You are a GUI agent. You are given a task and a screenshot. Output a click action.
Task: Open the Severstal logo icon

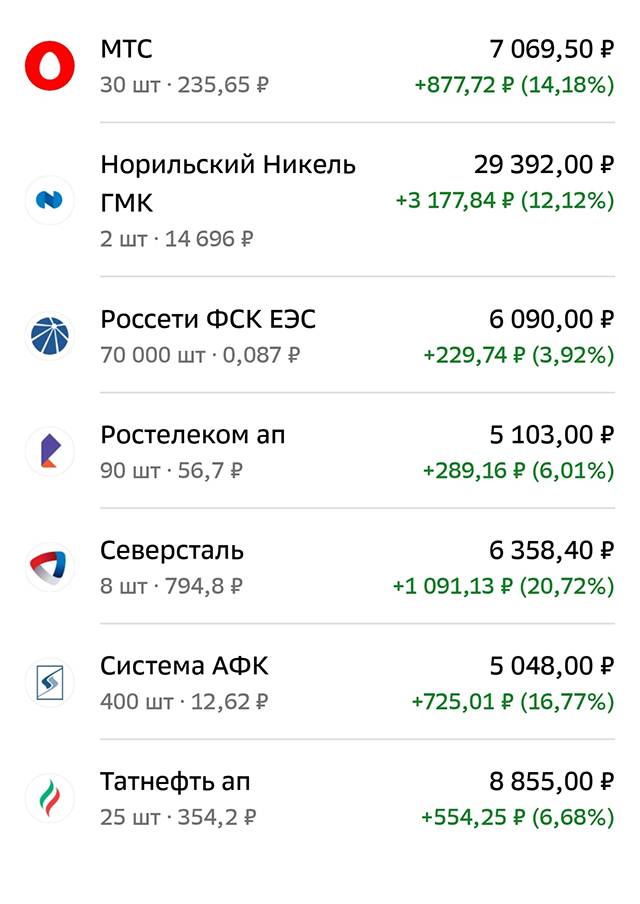(50, 567)
